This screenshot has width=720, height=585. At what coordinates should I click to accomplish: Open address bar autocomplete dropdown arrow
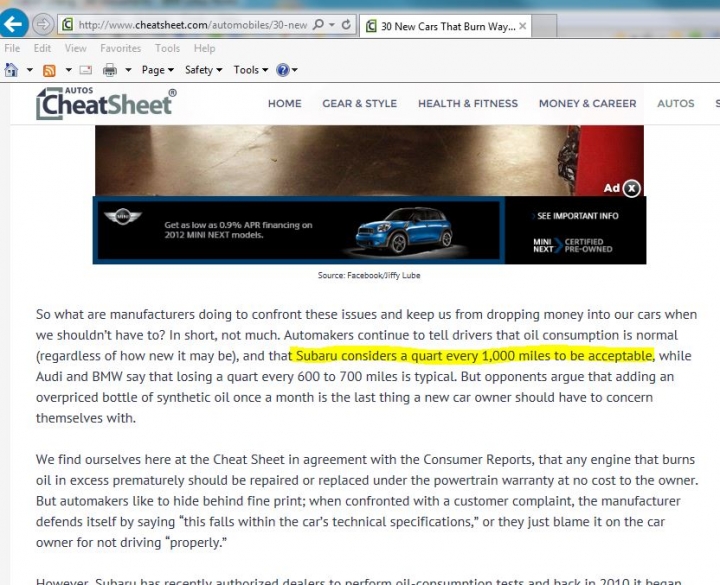click(x=332, y=24)
